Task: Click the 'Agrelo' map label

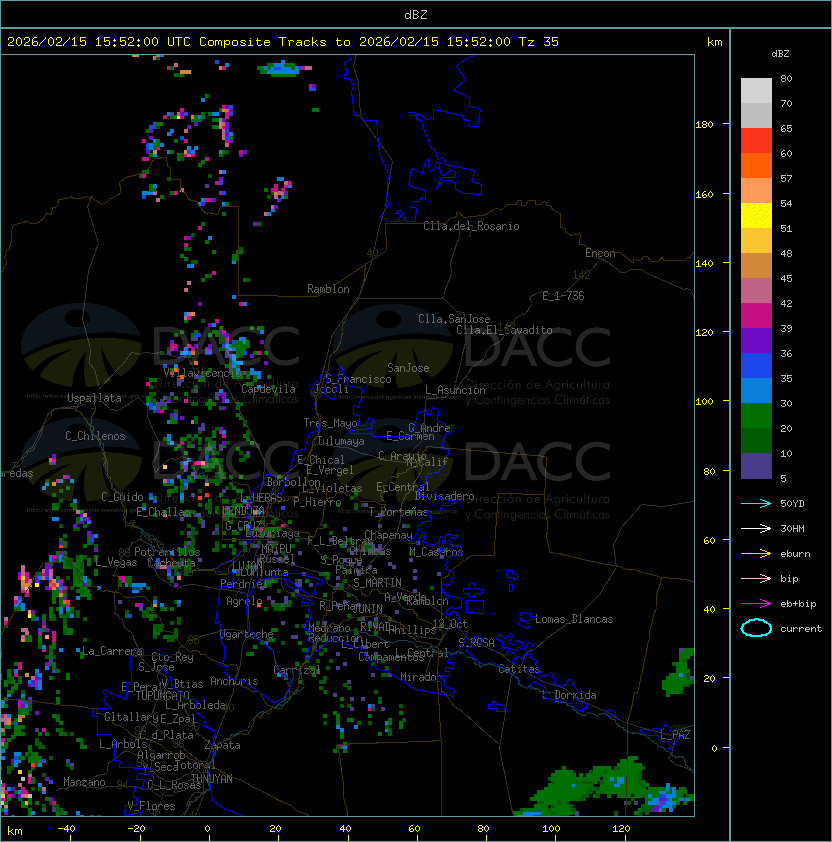Action: 244,601
